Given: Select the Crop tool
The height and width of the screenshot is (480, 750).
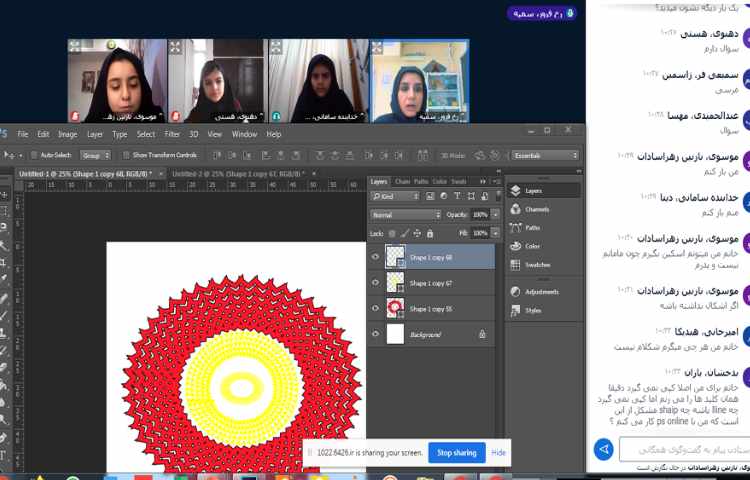Looking at the screenshot, I should click(x=4, y=262).
